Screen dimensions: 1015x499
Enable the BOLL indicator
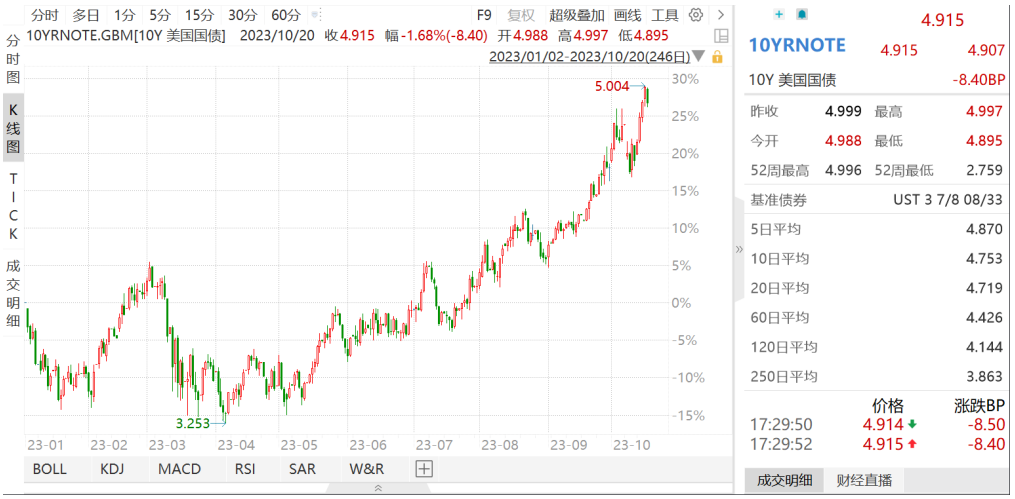tap(50, 468)
